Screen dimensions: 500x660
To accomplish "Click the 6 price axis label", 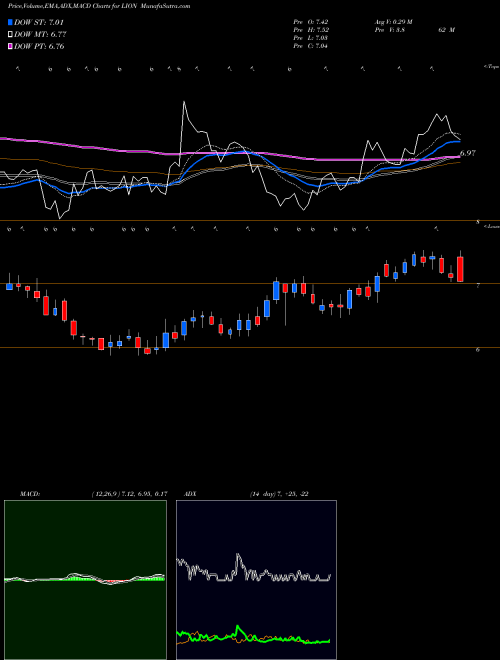I will point(478,350).
